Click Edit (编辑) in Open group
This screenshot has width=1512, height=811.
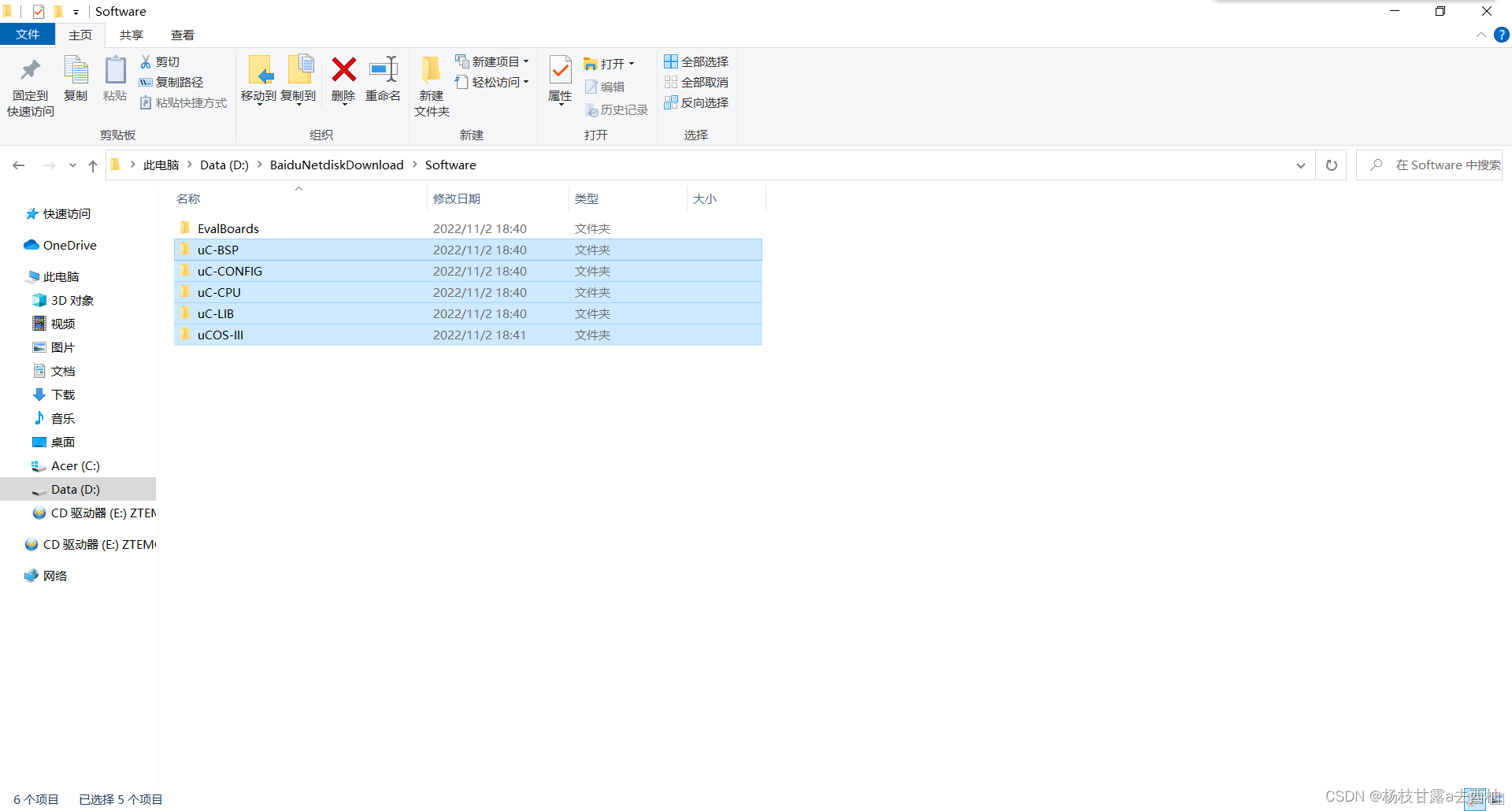(x=605, y=87)
